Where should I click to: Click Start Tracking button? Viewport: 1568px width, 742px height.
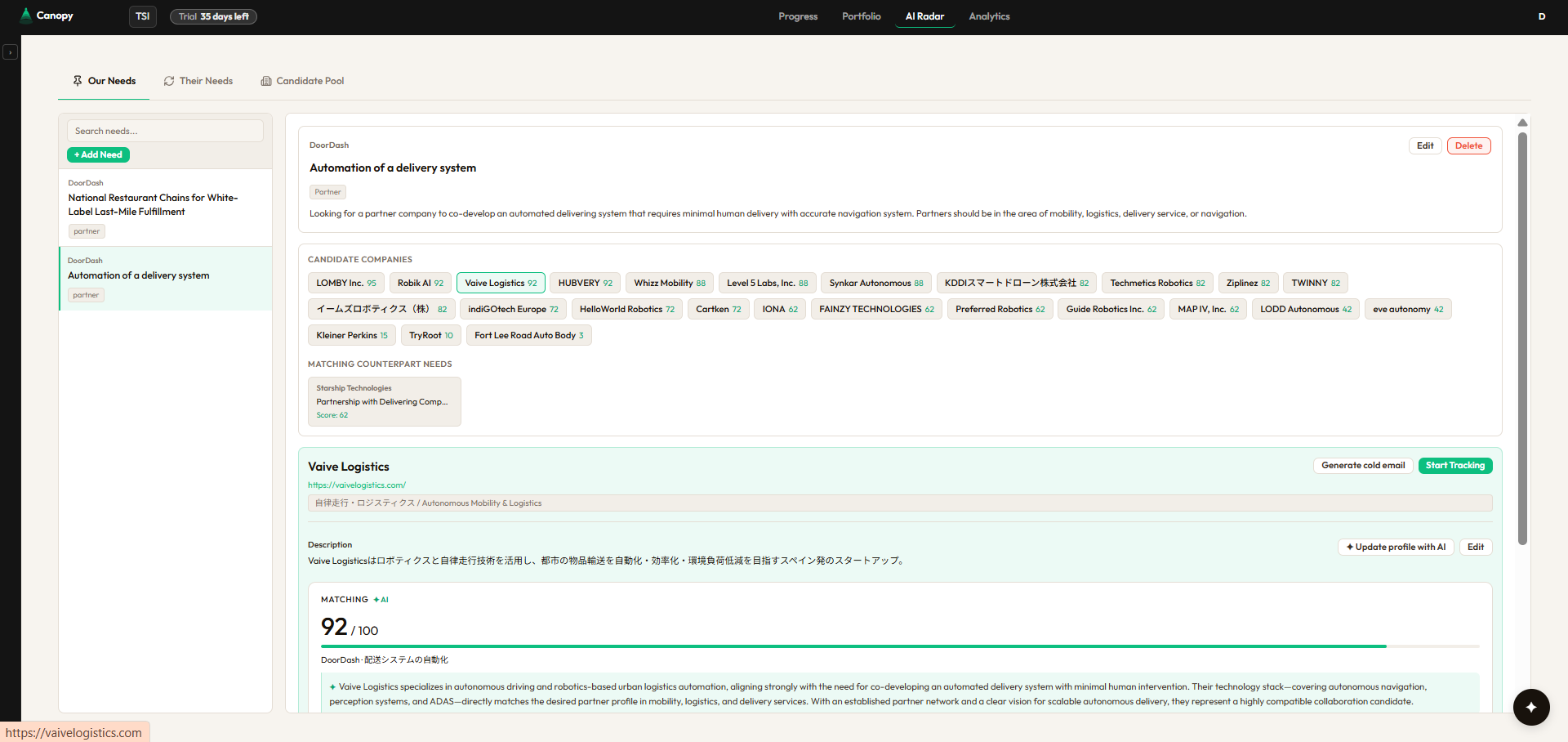pyautogui.click(x=1455, y=465)
